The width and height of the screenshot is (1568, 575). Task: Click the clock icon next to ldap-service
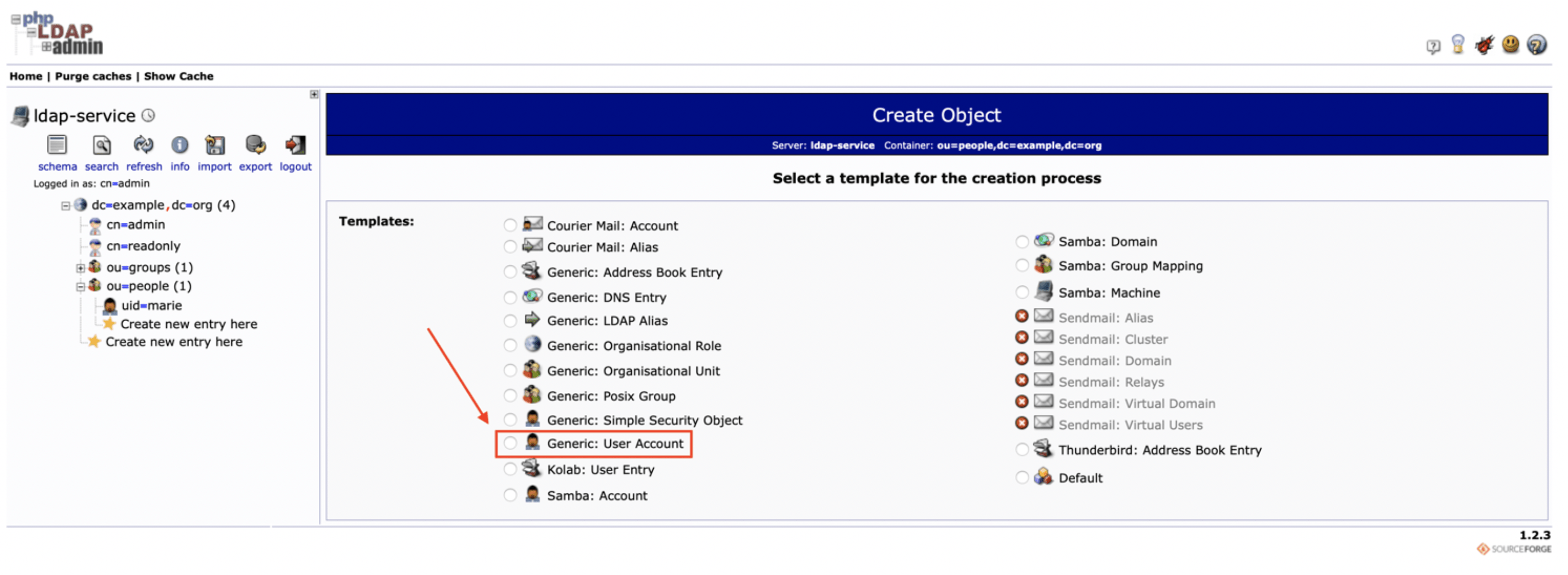point(148,115)
